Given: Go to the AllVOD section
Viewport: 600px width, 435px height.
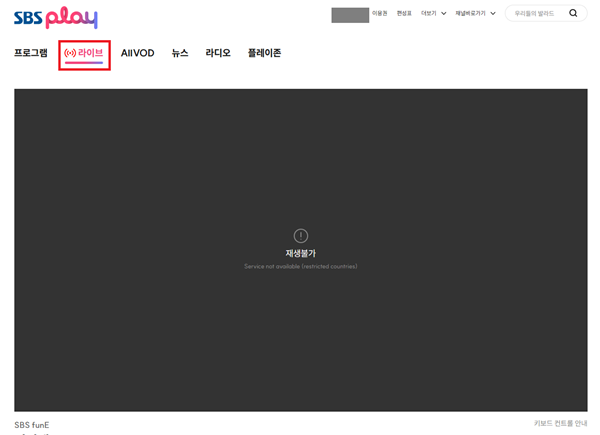Looking at the screenshot, I should click(x=137, y=53).
